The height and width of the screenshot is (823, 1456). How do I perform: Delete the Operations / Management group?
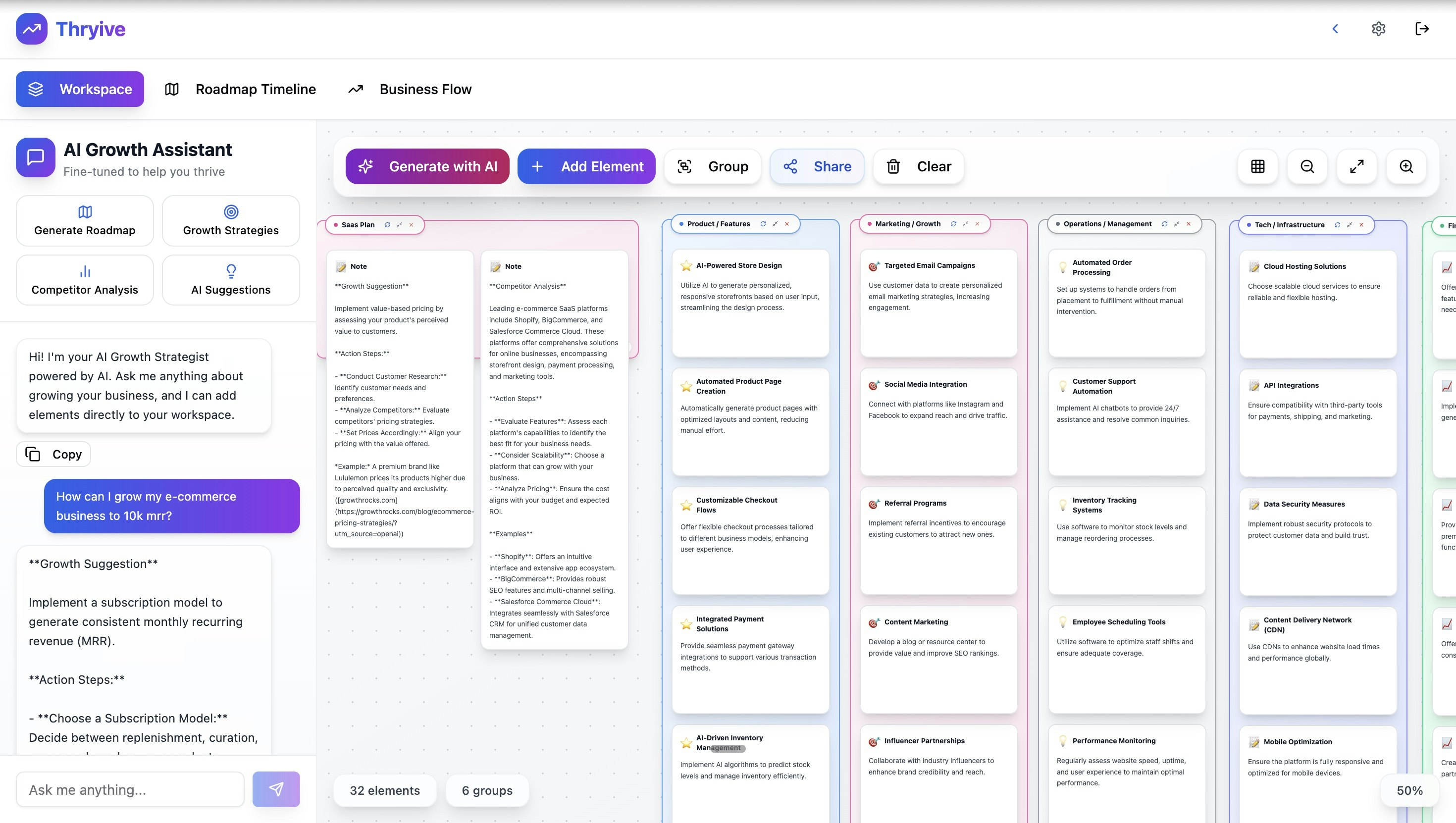tap(1189, 224)
